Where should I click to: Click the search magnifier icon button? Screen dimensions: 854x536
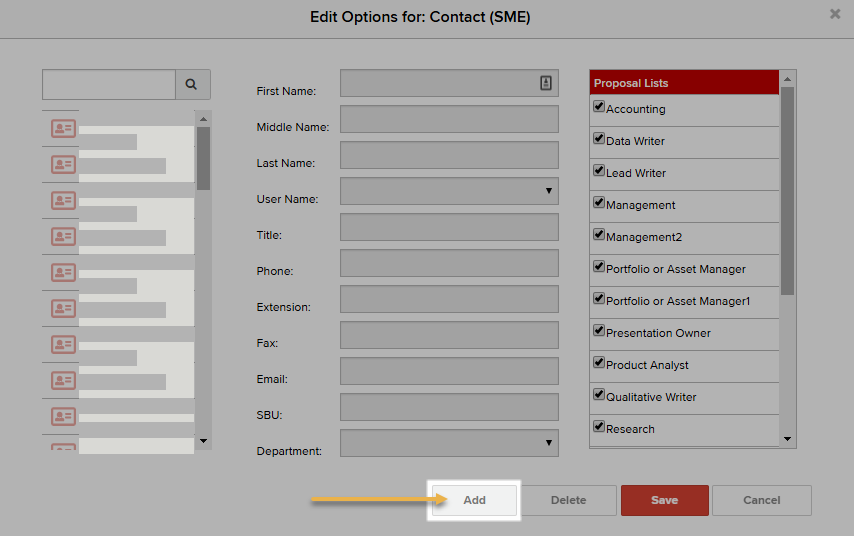193,84
